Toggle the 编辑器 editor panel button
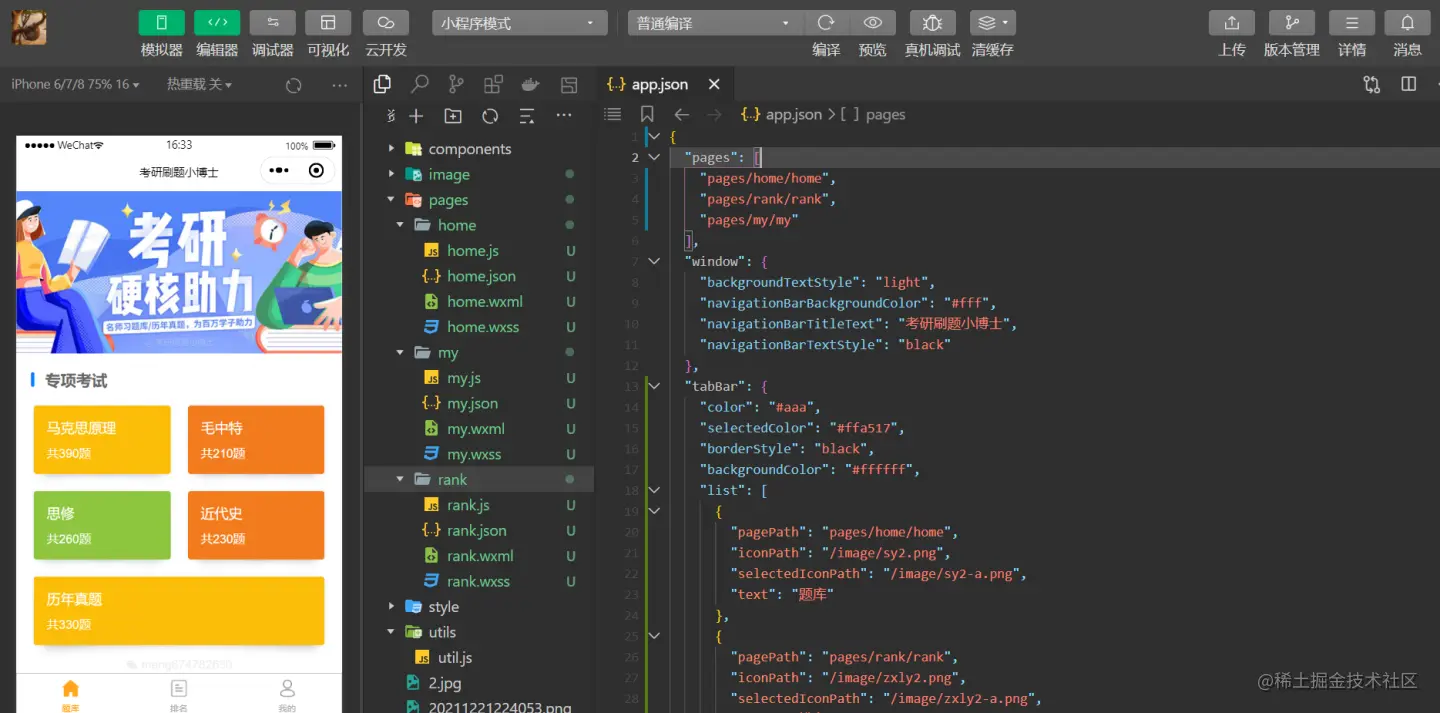 click(x=217, y=23)
